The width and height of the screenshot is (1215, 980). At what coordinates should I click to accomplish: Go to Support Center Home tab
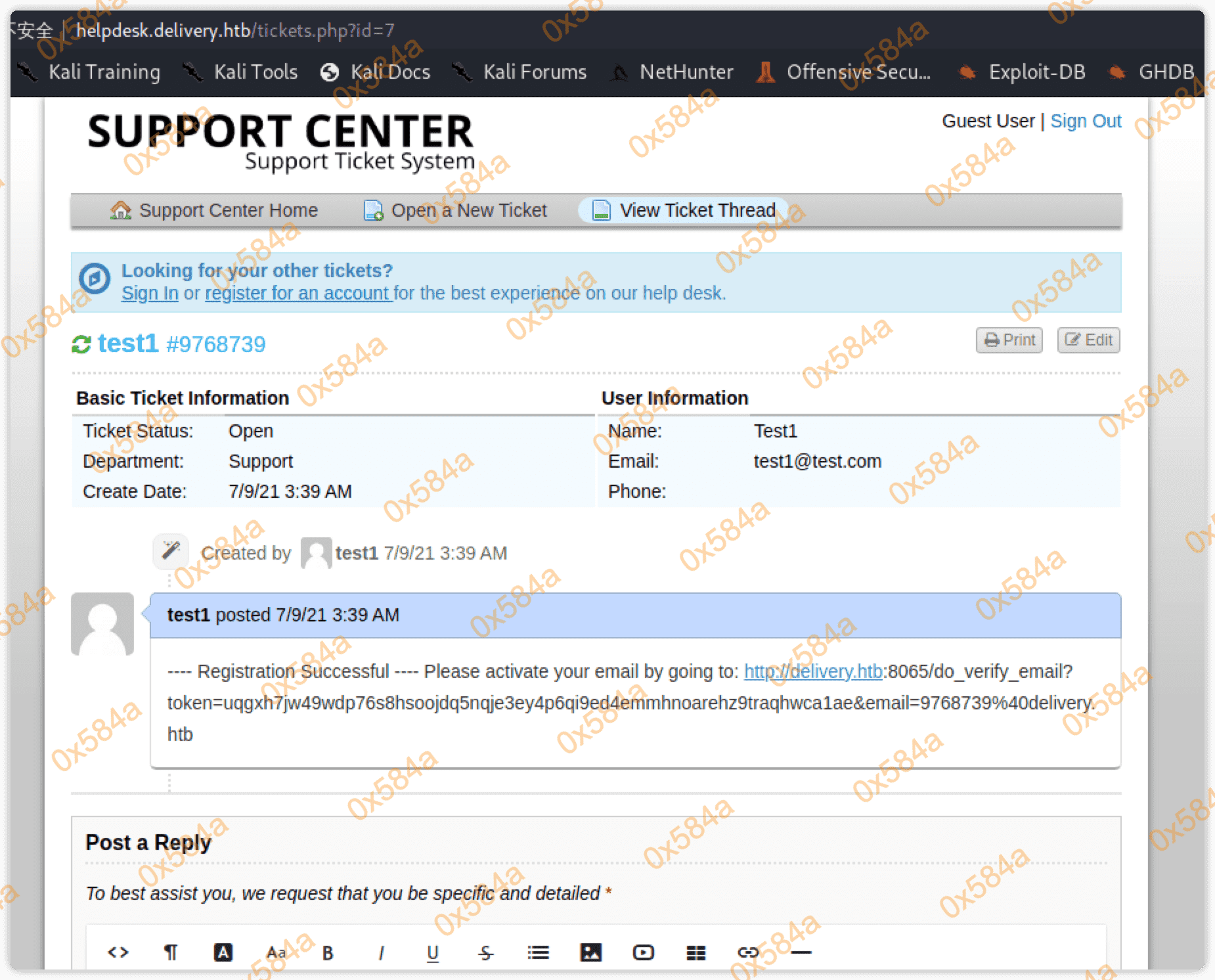tap(215, 210)
